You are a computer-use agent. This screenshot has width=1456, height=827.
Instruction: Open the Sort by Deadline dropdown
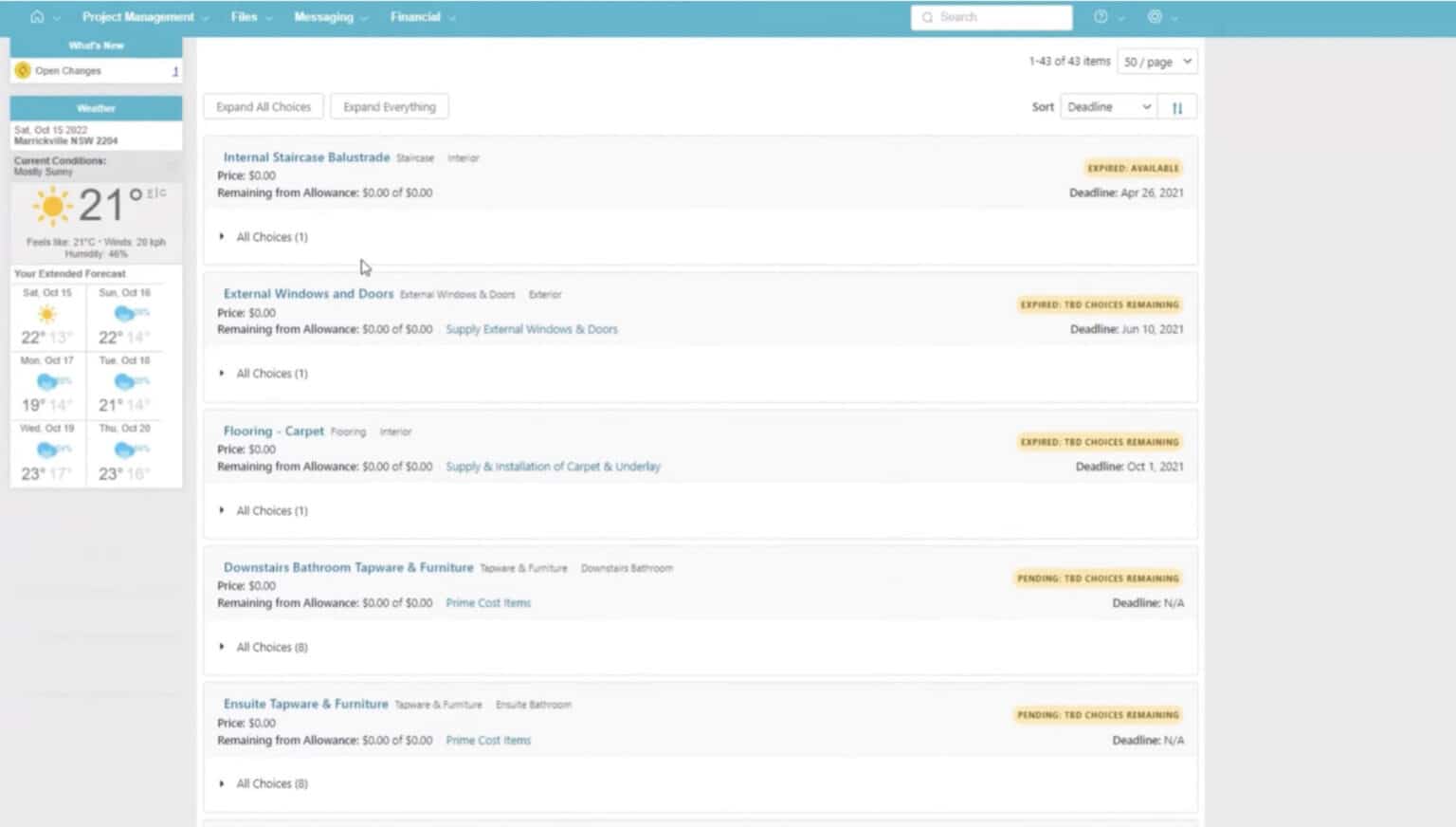(1108, 107)
